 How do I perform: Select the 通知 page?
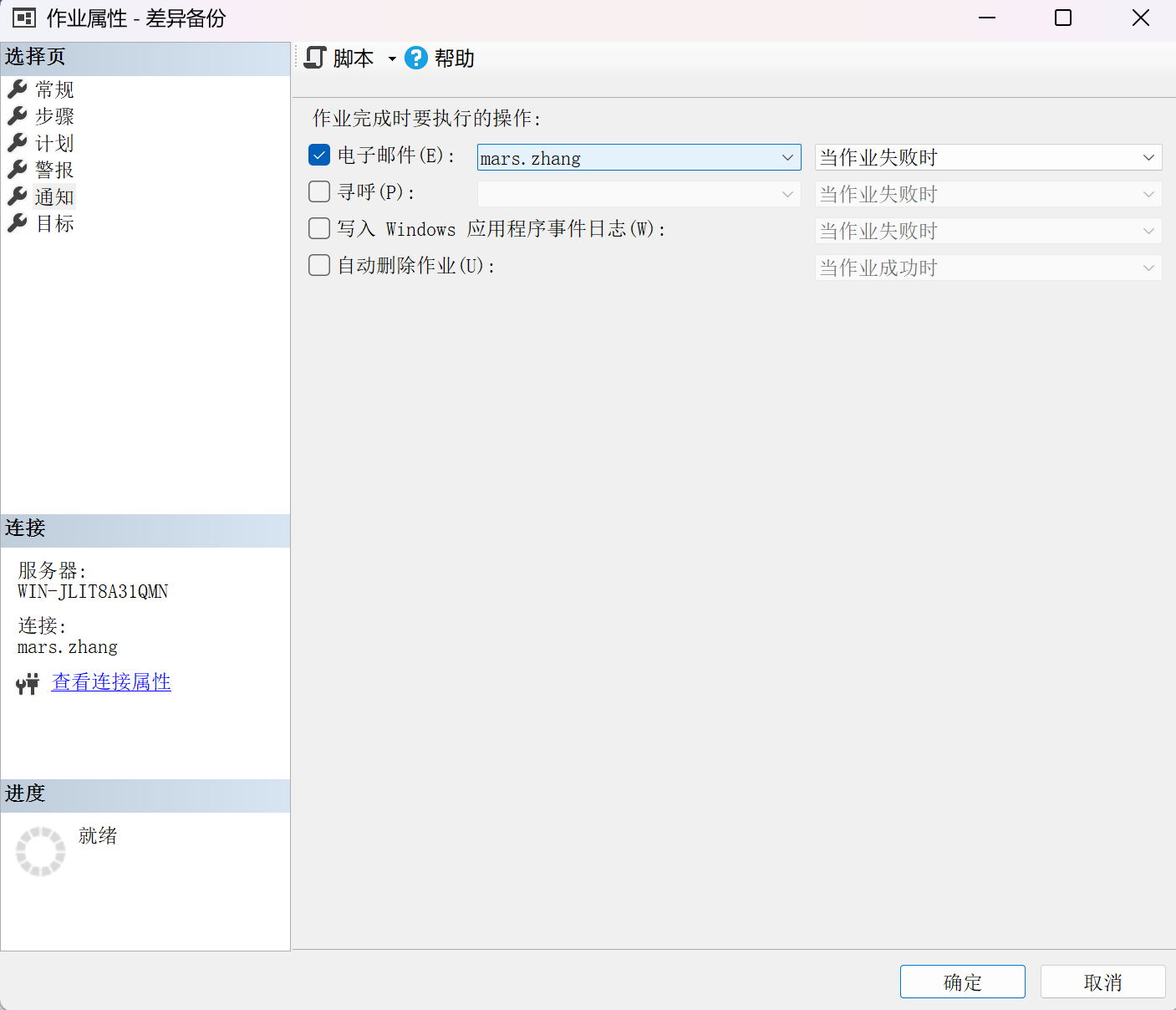point(54,196)
